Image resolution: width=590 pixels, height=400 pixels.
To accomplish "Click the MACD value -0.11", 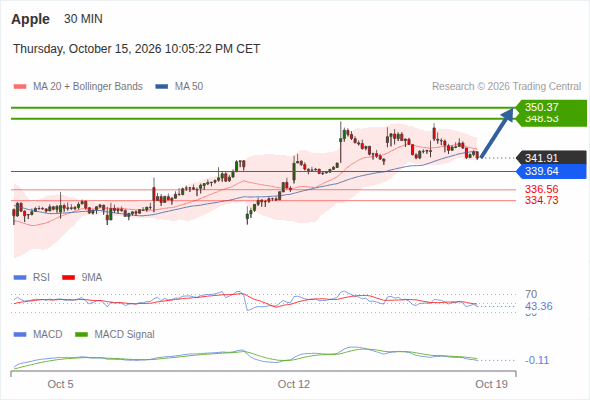I will (x=537, y=360).
